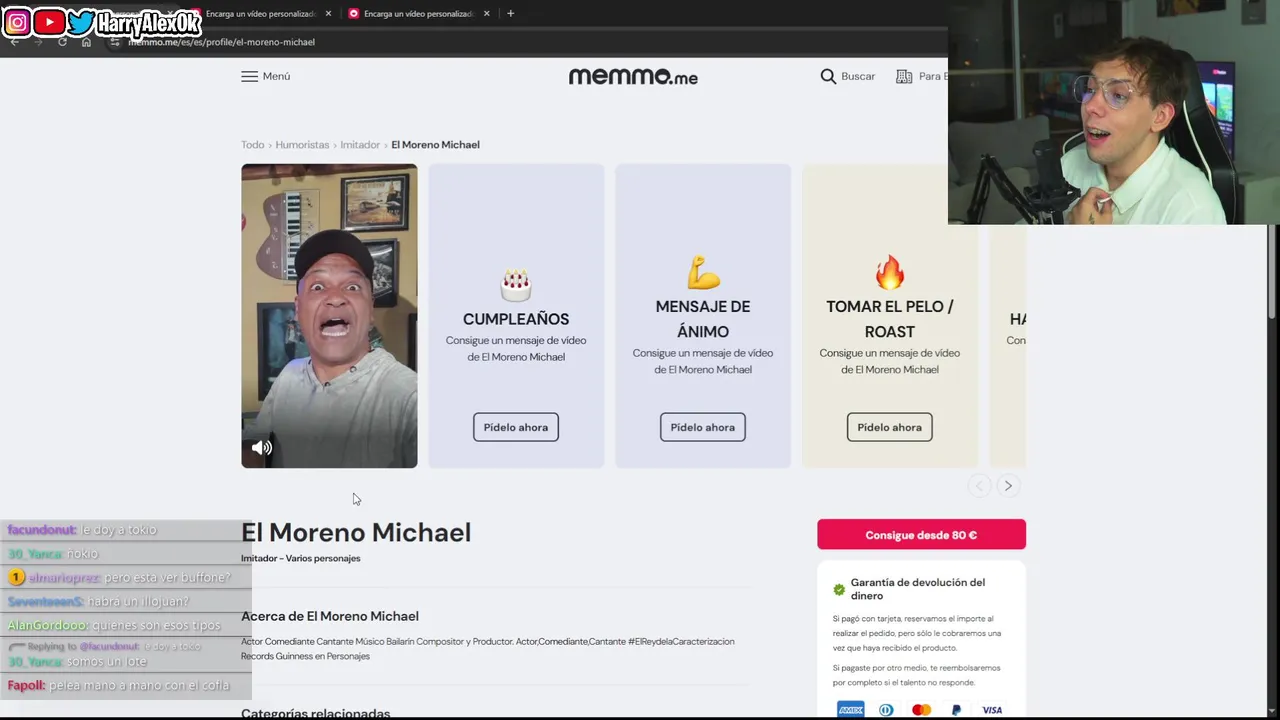Image resolution: width=1280 pixels, height=720 pixels.
Task: Click the Visa payment logo
Action: tap(992, 710)
